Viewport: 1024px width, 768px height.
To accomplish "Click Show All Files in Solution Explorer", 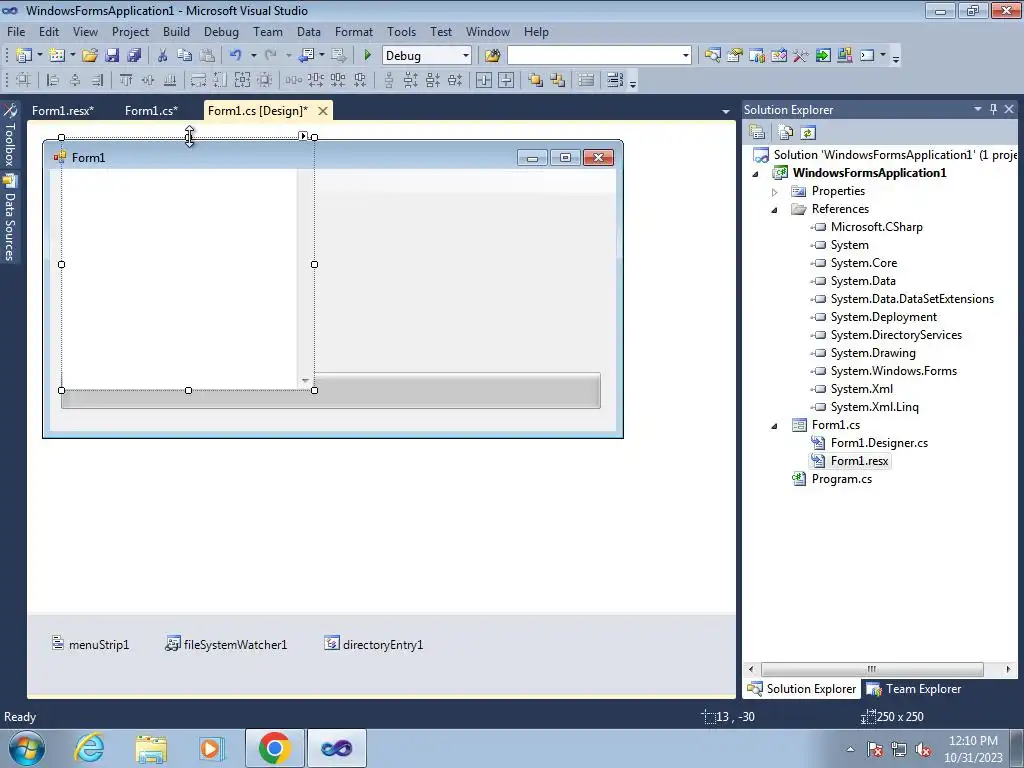I will (x=786, y=133).
